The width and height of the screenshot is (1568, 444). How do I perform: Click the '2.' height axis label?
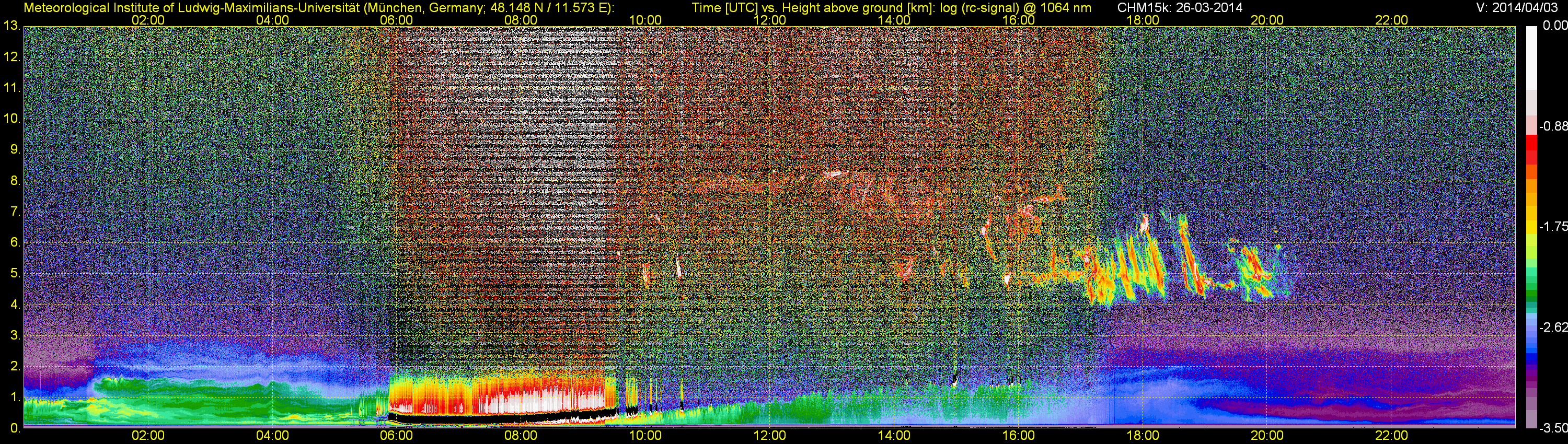[15, 366]
